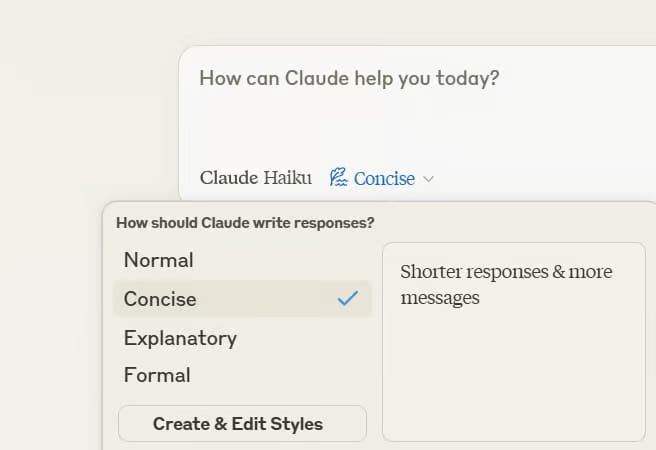
Task: Open the Claude Haiku model selector
Action: pos(256,178)
